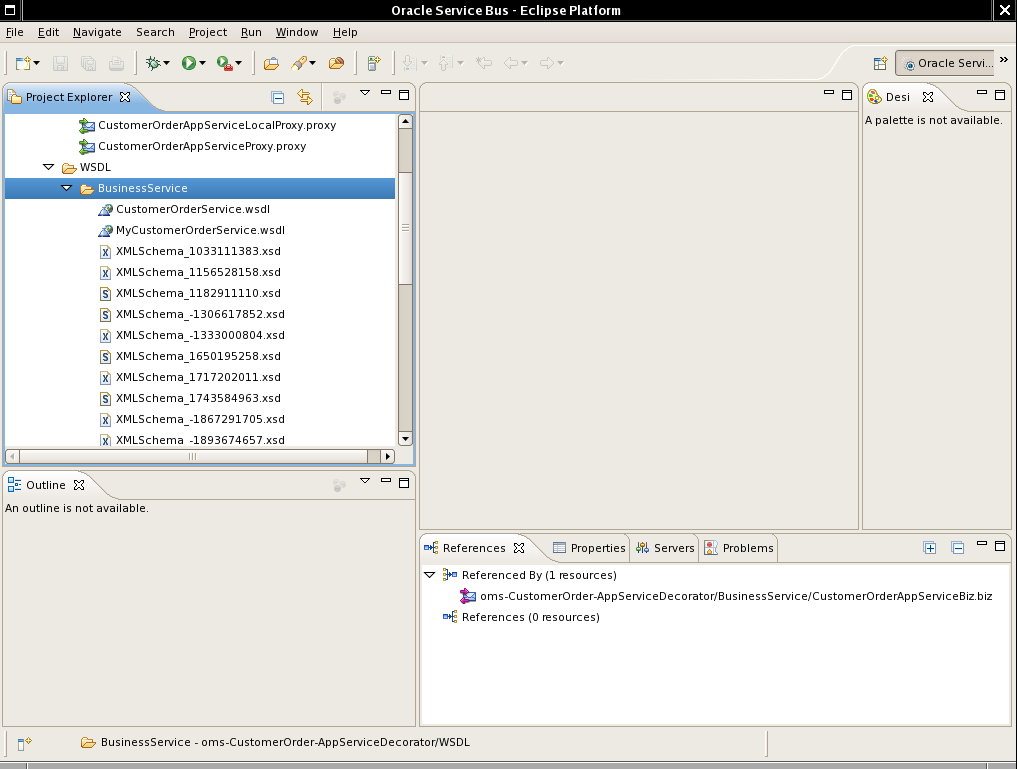
Task: Show more perspectives via chevron button
Action: [1004, 60]
